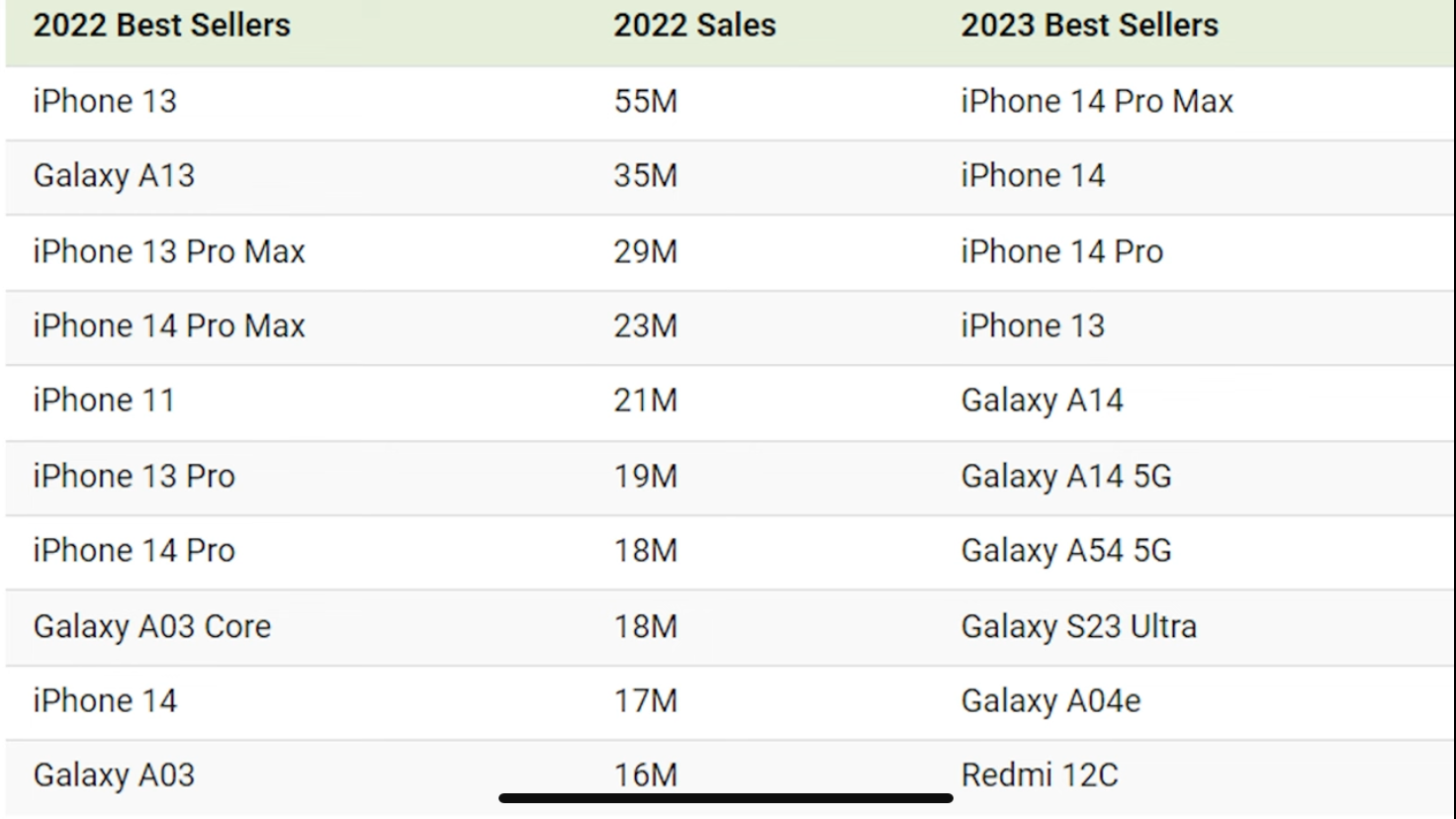This screenshot has width=1456, height=819.
Task: Click the 21M sales value
Action: [x=646, y=402]
